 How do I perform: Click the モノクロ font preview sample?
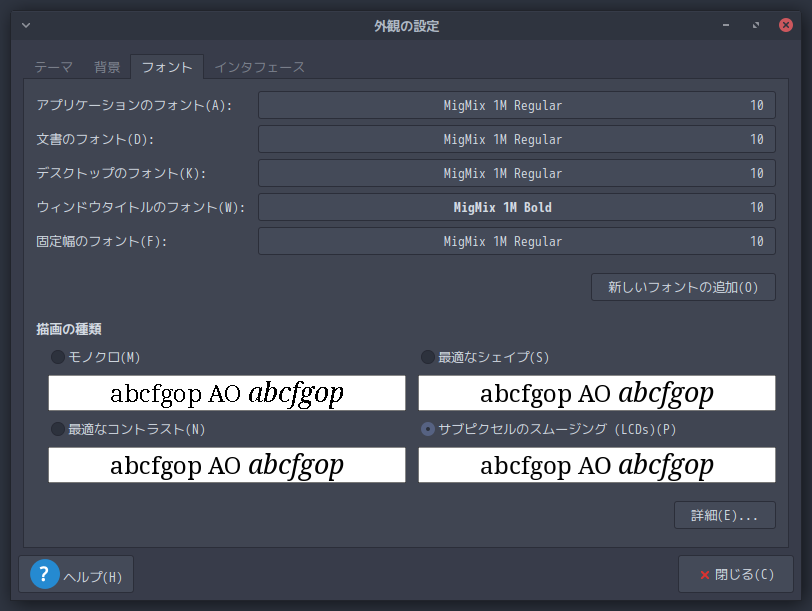226,393
